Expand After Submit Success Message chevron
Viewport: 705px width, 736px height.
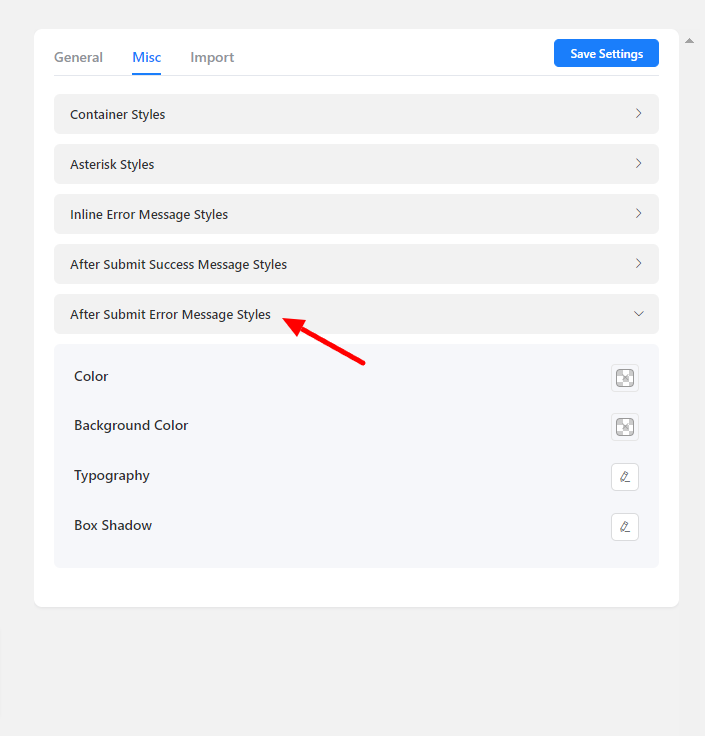pyautogui.click(x=638, y=264)
